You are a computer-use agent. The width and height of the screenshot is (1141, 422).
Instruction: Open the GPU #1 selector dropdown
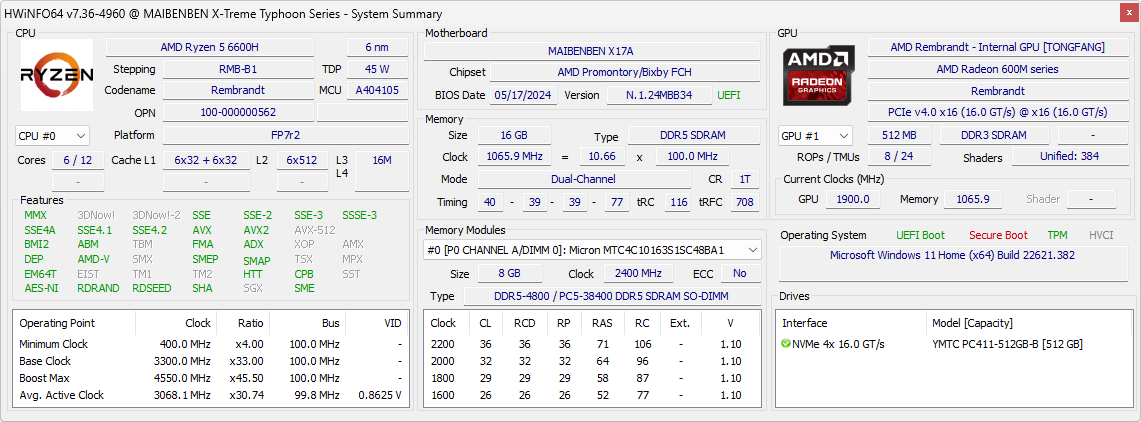[x=816, y=135]
